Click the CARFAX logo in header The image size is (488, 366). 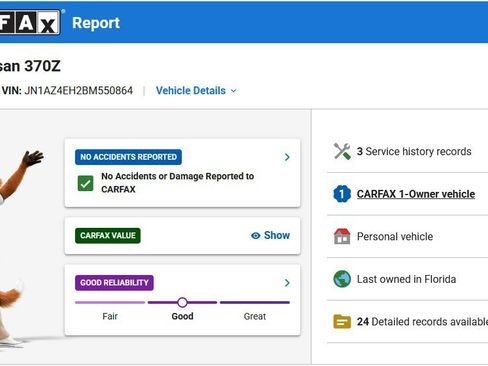tap(30, 22)
